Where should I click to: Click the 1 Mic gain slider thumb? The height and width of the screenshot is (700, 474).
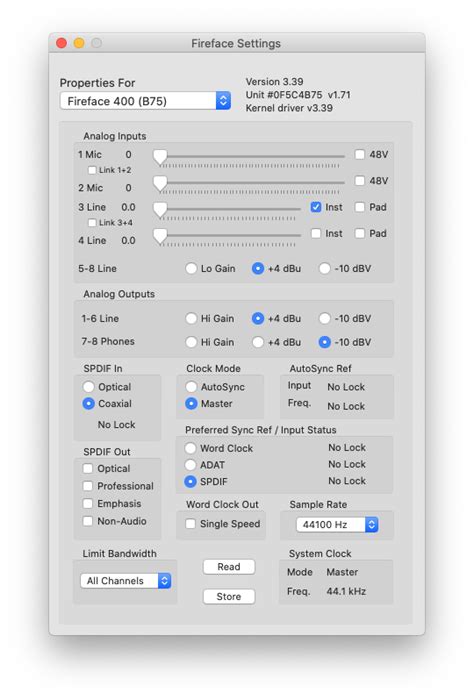(160, 157)
